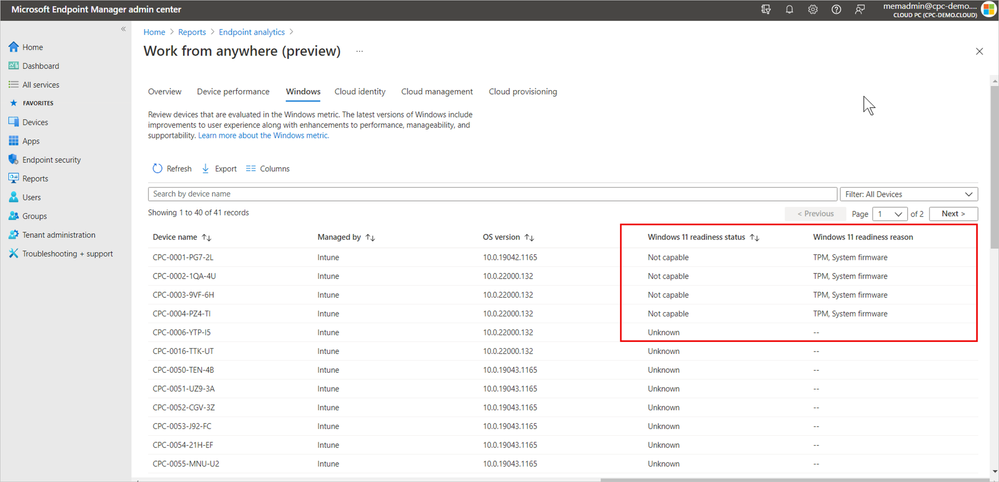Click the Refresh icon in toolbar
This screenshot has height=482, width=999.
[x=157, y=169]
